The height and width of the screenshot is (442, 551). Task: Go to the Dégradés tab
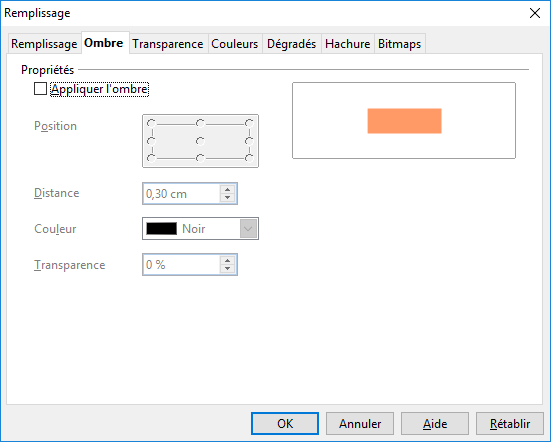click(x=291, y=44)
